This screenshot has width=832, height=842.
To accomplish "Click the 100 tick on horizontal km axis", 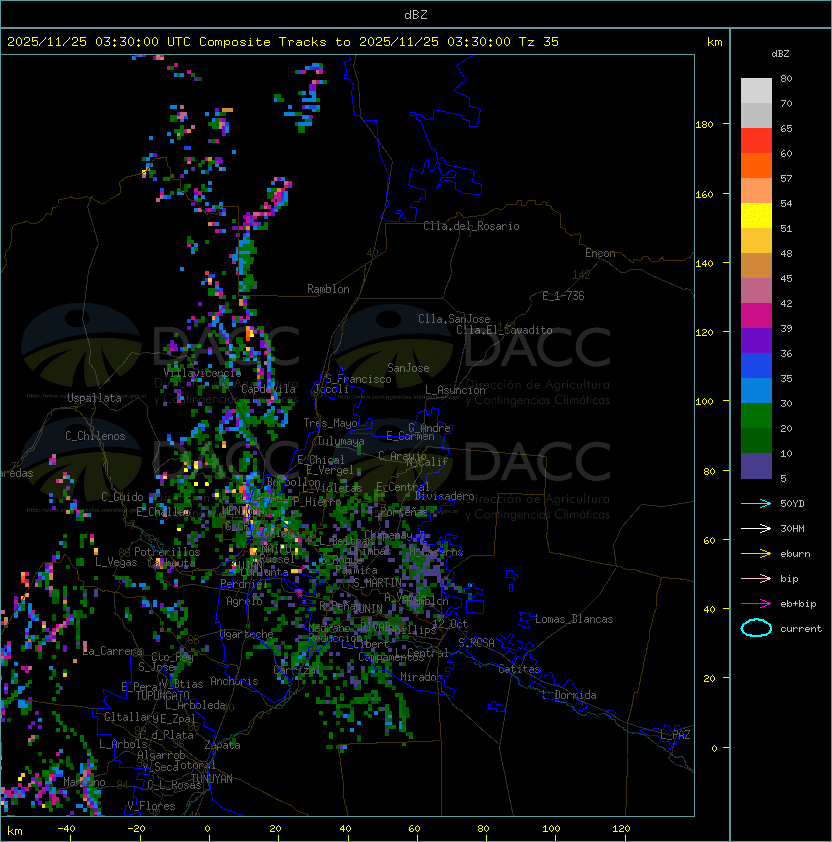I will 551,829.
